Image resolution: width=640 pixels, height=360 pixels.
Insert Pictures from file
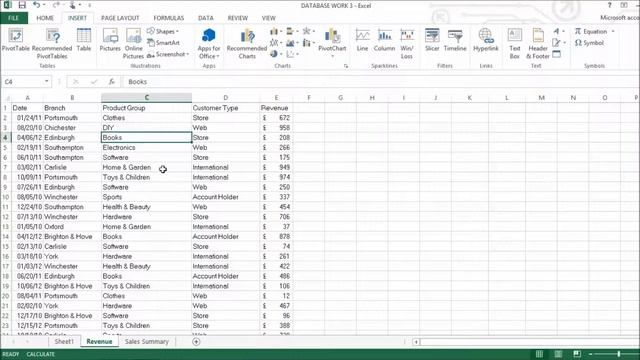tap(110, 40)
